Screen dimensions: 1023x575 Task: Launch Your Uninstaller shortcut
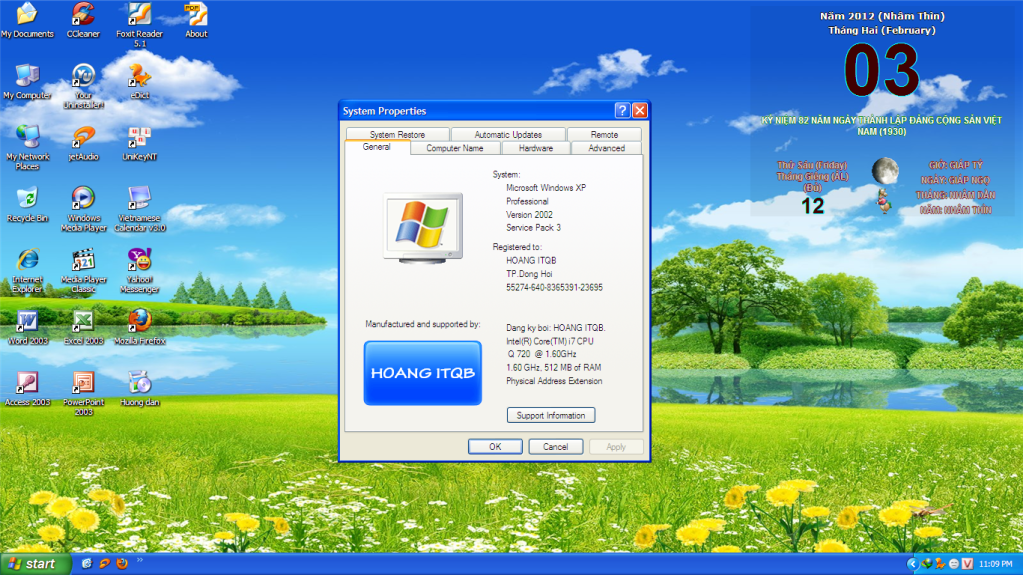tap(83, 86)
